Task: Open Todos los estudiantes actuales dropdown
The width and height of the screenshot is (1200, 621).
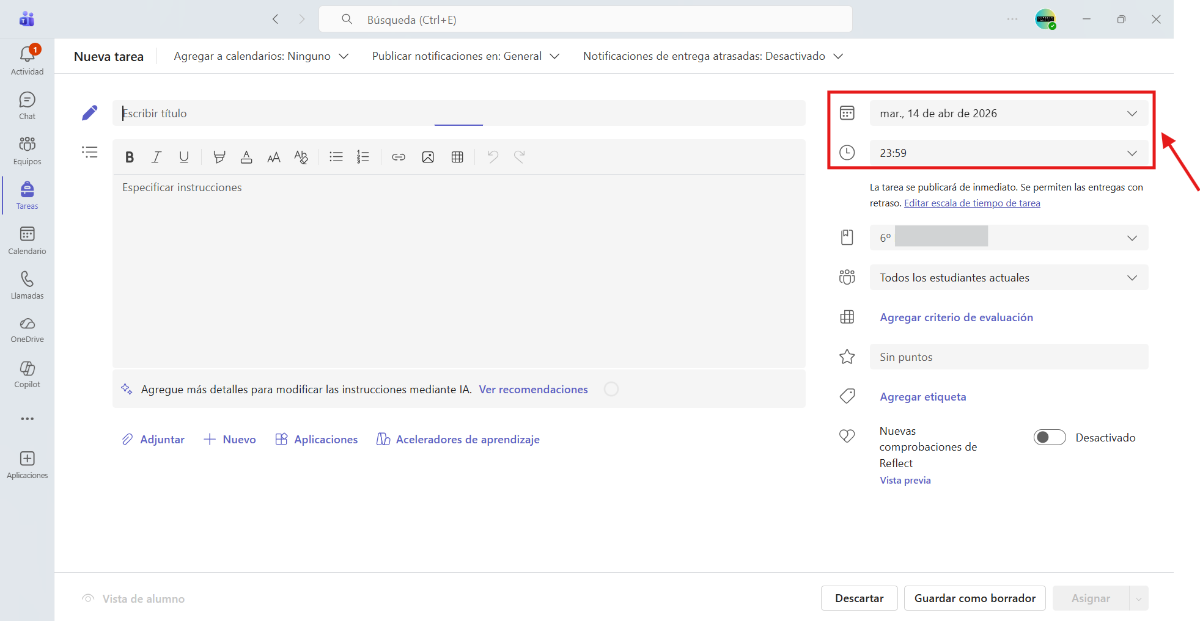Action: 1009,278
